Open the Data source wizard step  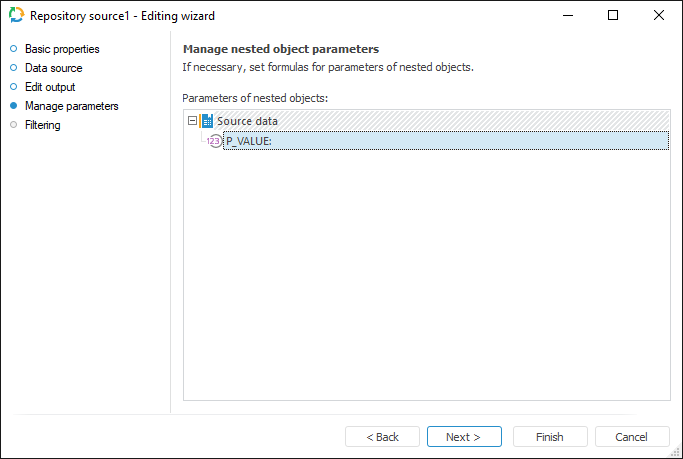pos(54,68)
